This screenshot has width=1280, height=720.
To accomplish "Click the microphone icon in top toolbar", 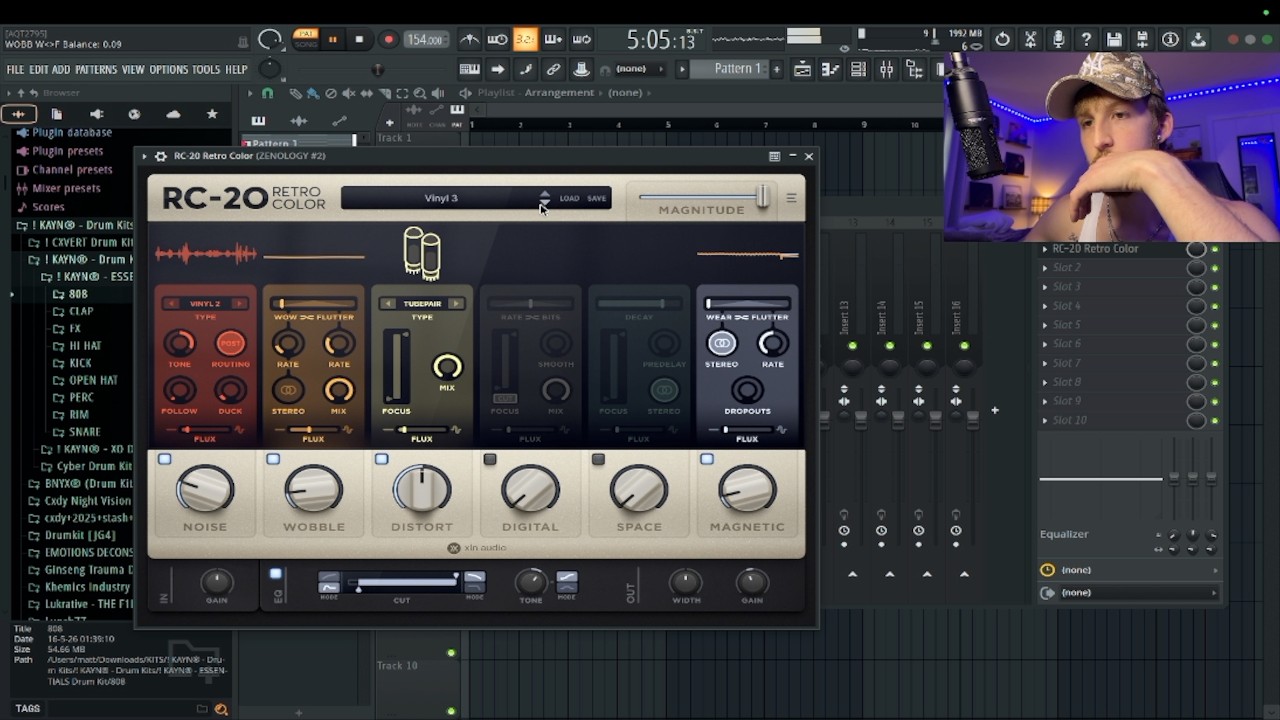I will point(1058,39).
